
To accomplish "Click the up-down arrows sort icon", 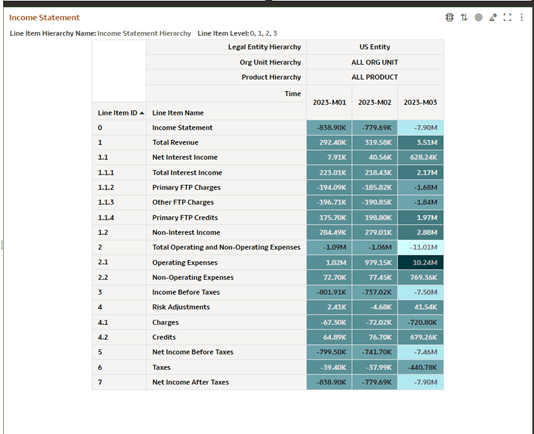I will pyautogui.click(x=464, y=17).
